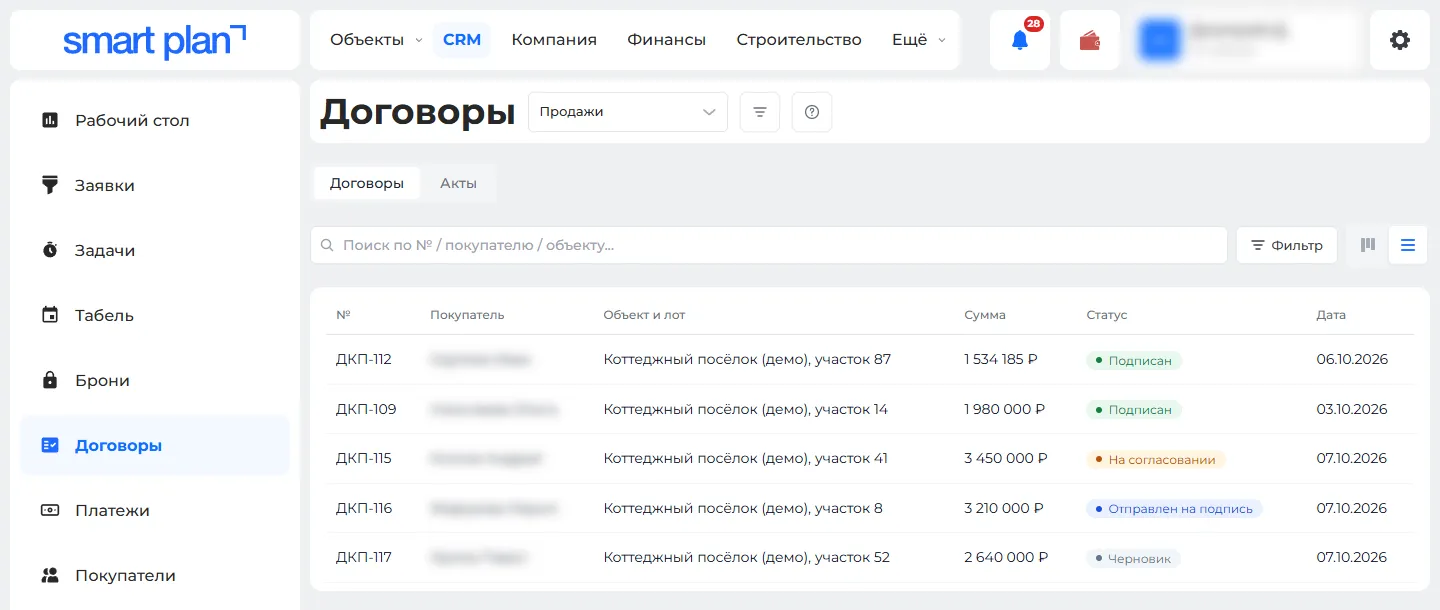Open the Строительство menu item
Viewport: 1440px width, 610px height.
(x=799, y=40)
